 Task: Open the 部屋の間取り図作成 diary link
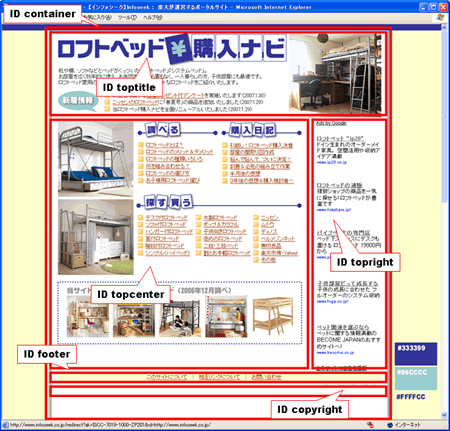252,152
